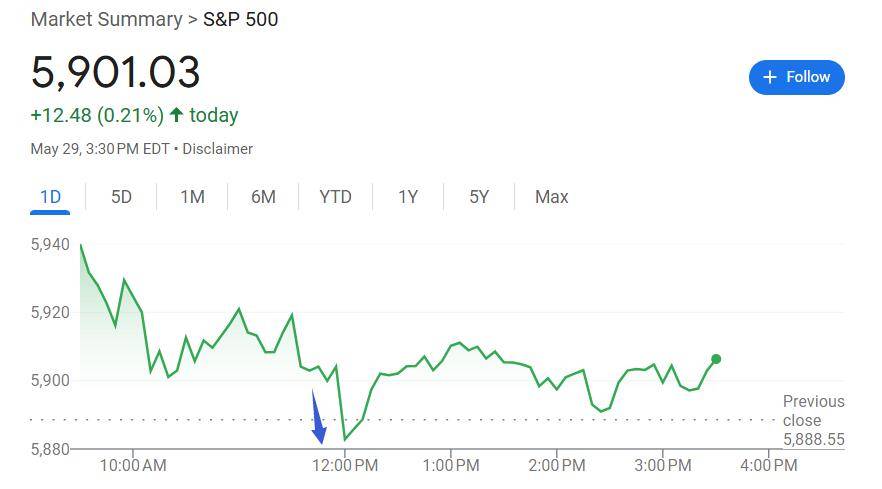This screenshot has width=882, height=489.
Task: Open the 5Y chart range
Action: coord(479,197)
